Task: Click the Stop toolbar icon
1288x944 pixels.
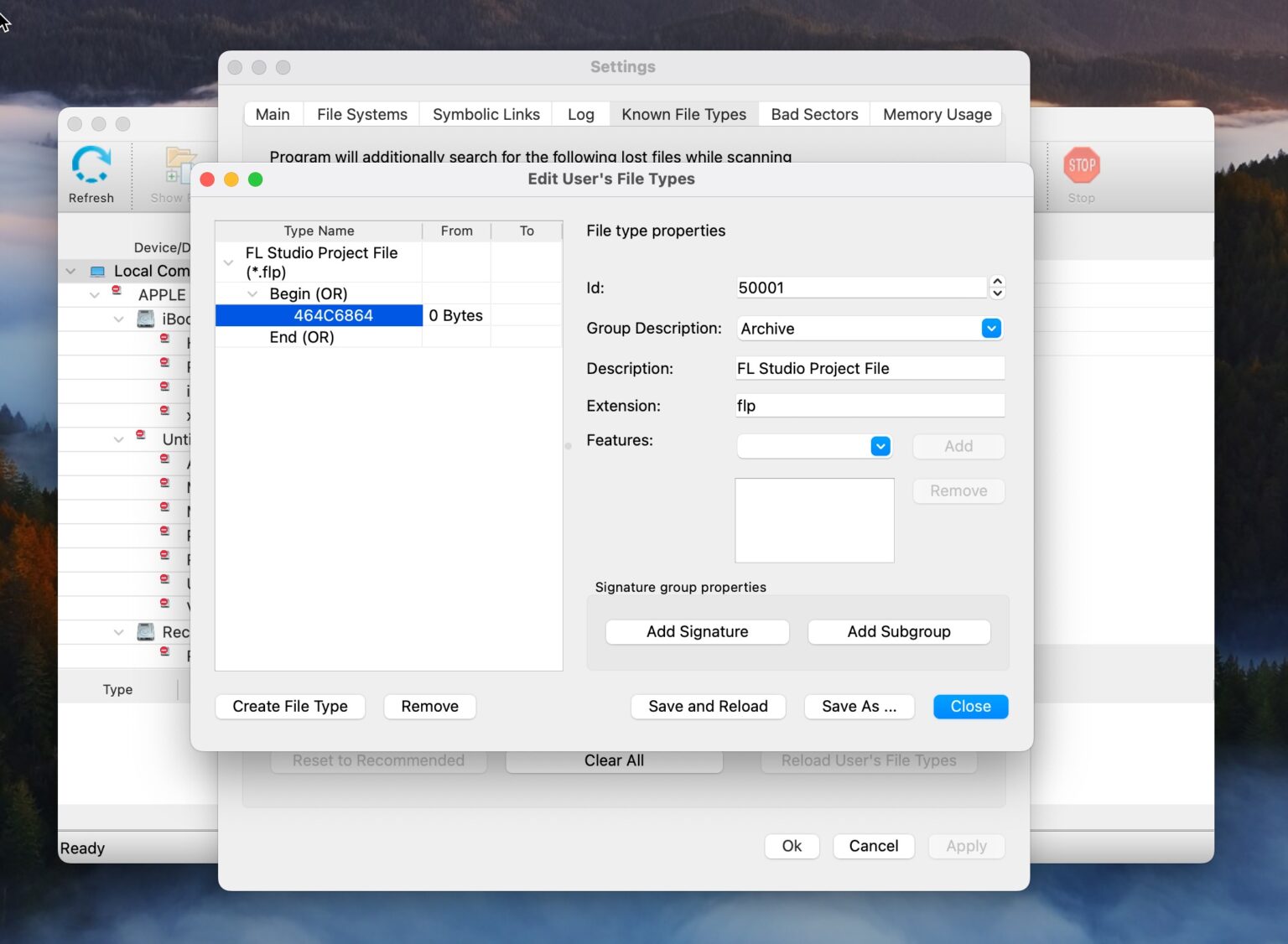Action: (x=1081, y=165)
